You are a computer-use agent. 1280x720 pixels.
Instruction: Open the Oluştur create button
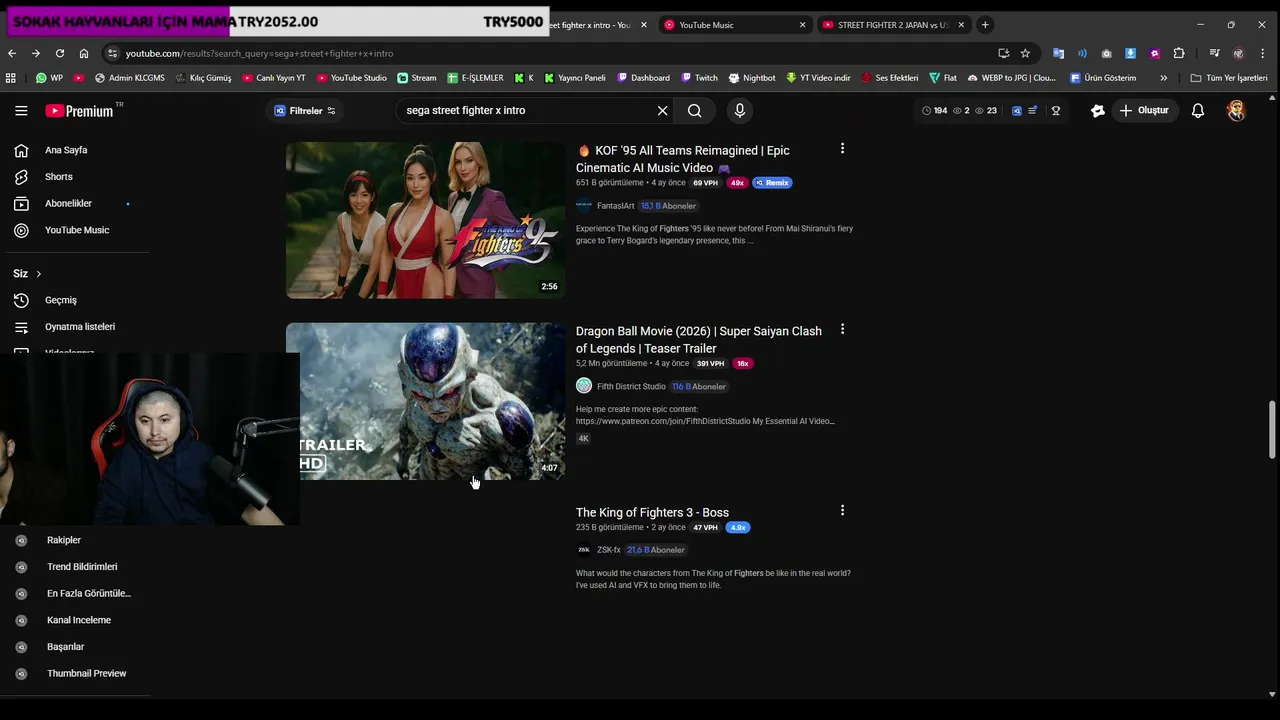click(1144, 111)
